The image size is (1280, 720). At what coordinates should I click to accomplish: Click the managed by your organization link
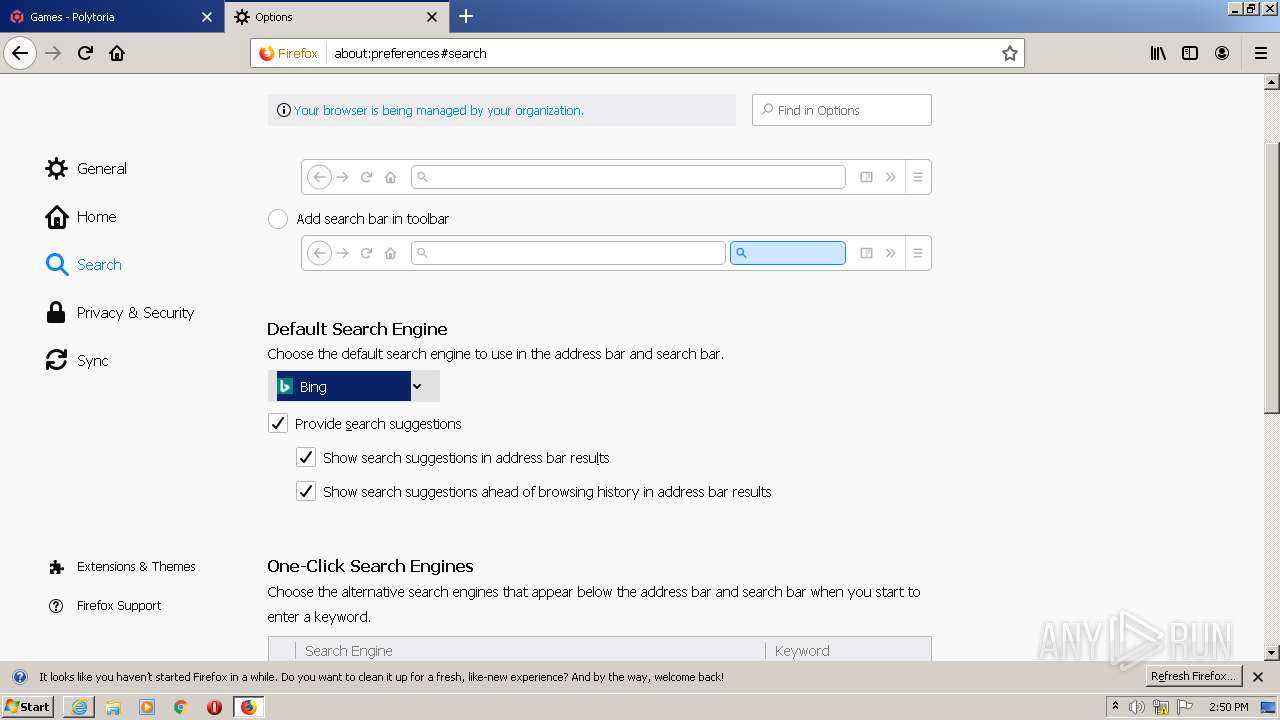(x=438, y=110)
